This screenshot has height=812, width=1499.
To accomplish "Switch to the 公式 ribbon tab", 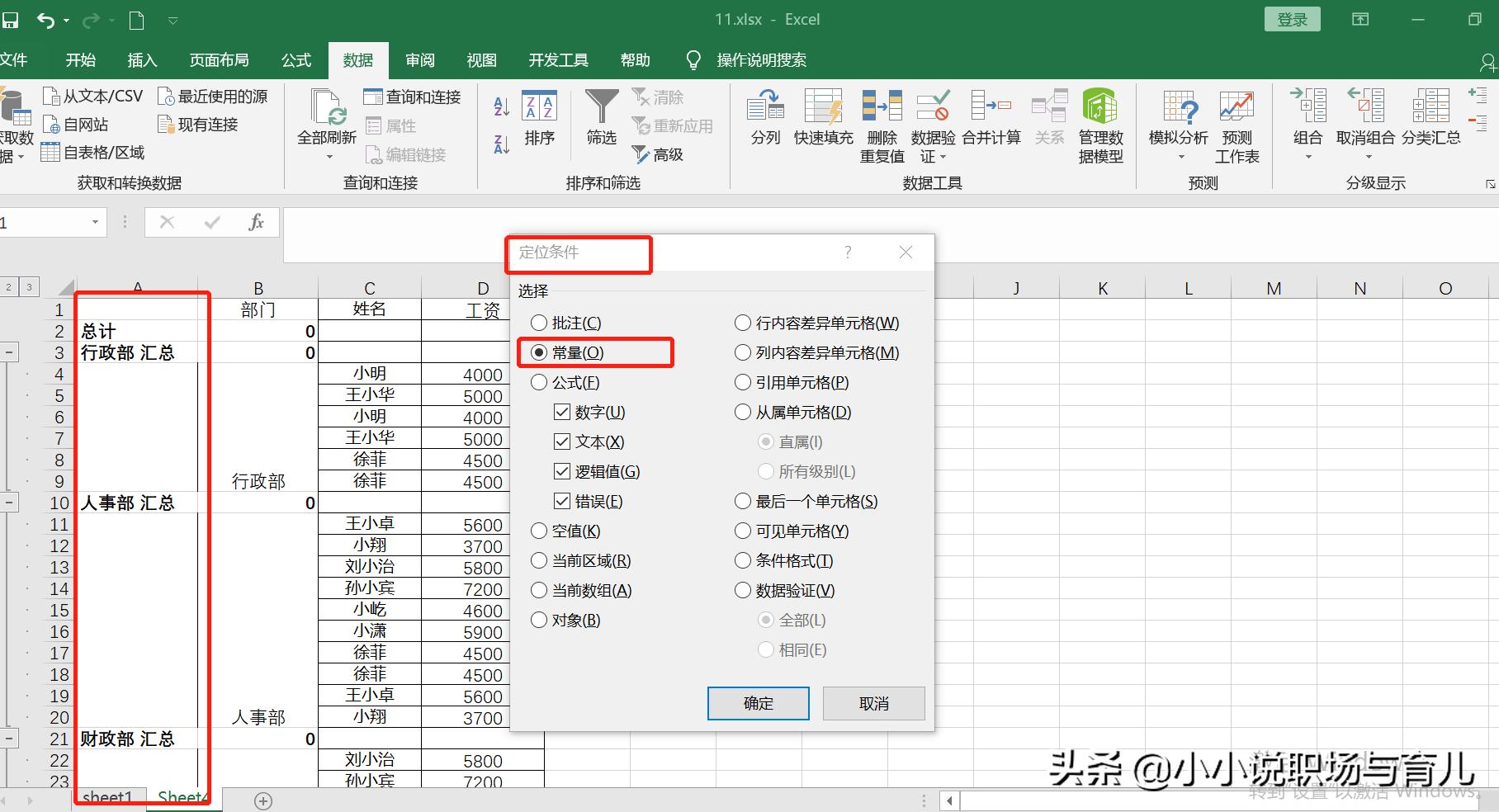I will click(x=296, y=59).
